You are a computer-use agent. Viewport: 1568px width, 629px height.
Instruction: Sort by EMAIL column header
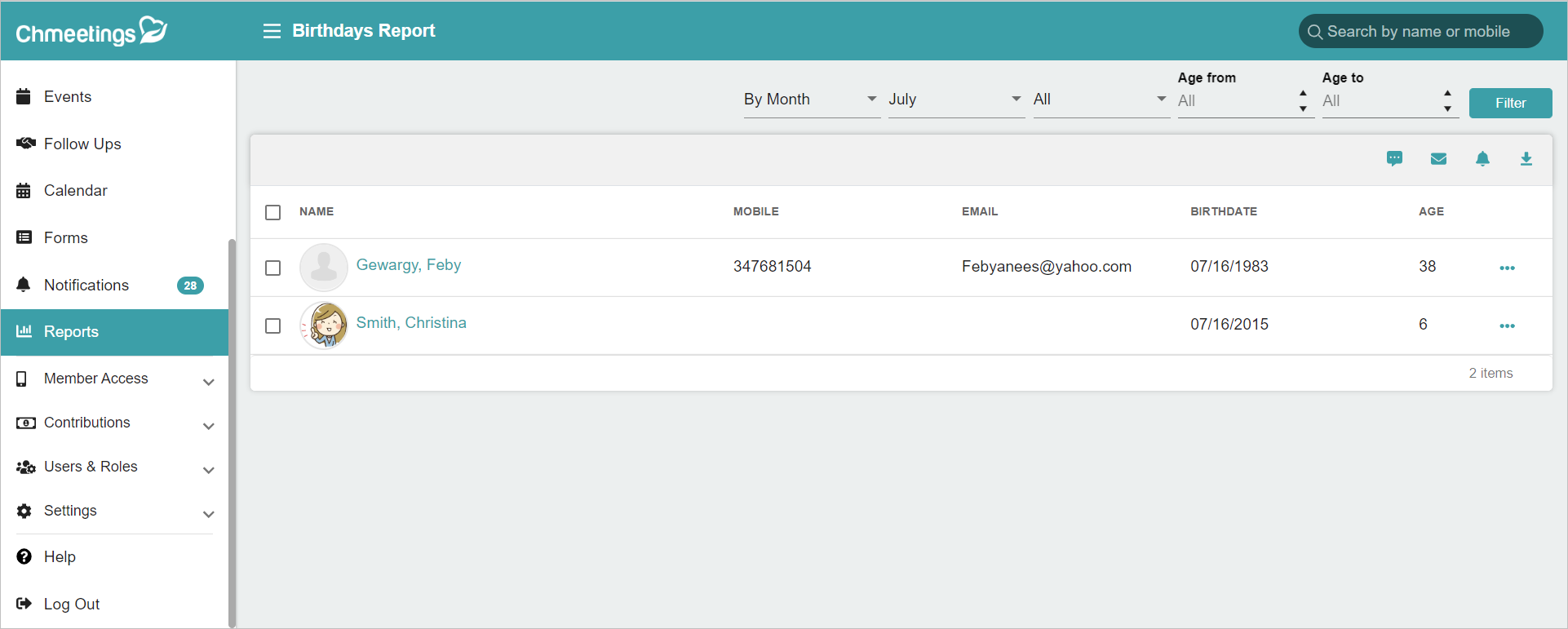click(x=980, y=211)
